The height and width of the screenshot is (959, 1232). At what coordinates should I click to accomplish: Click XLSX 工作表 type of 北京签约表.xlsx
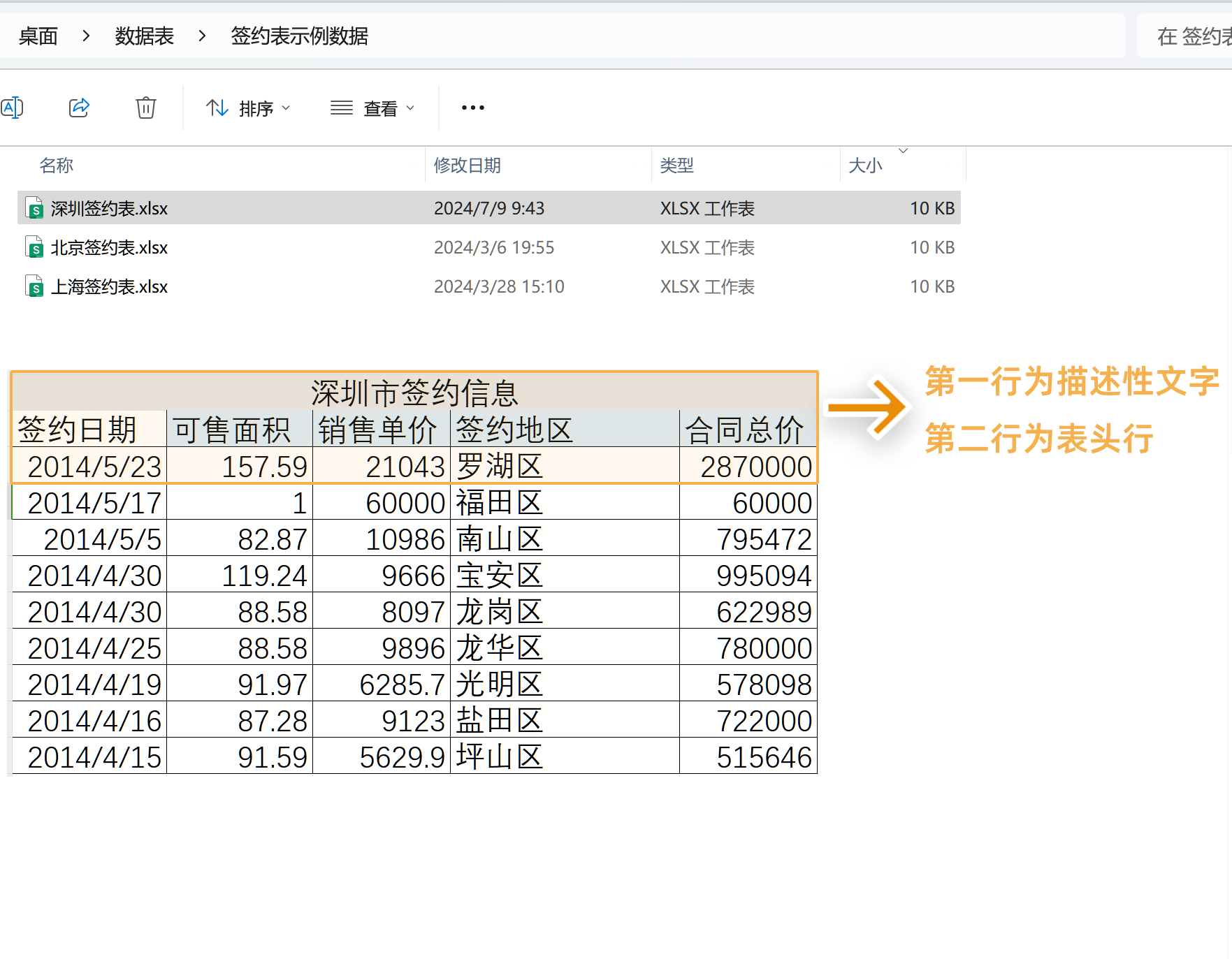[708, 247]
